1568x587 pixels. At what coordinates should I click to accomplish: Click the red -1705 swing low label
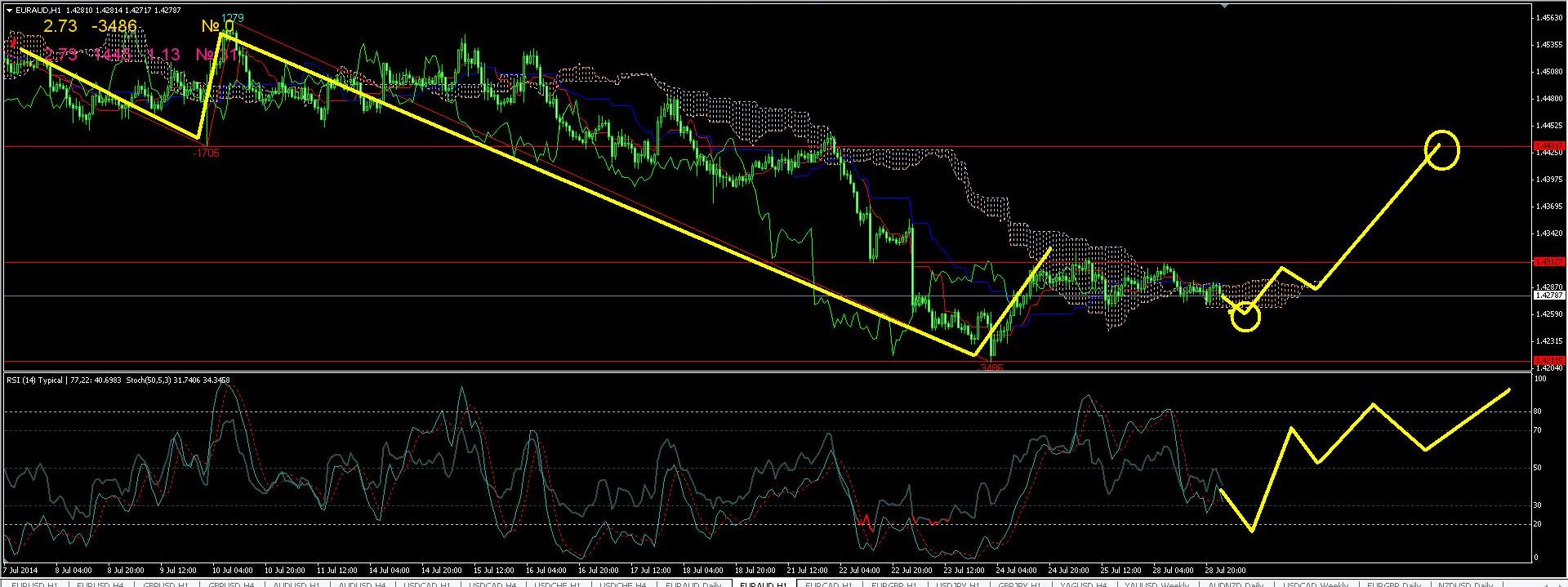[206, 153]
